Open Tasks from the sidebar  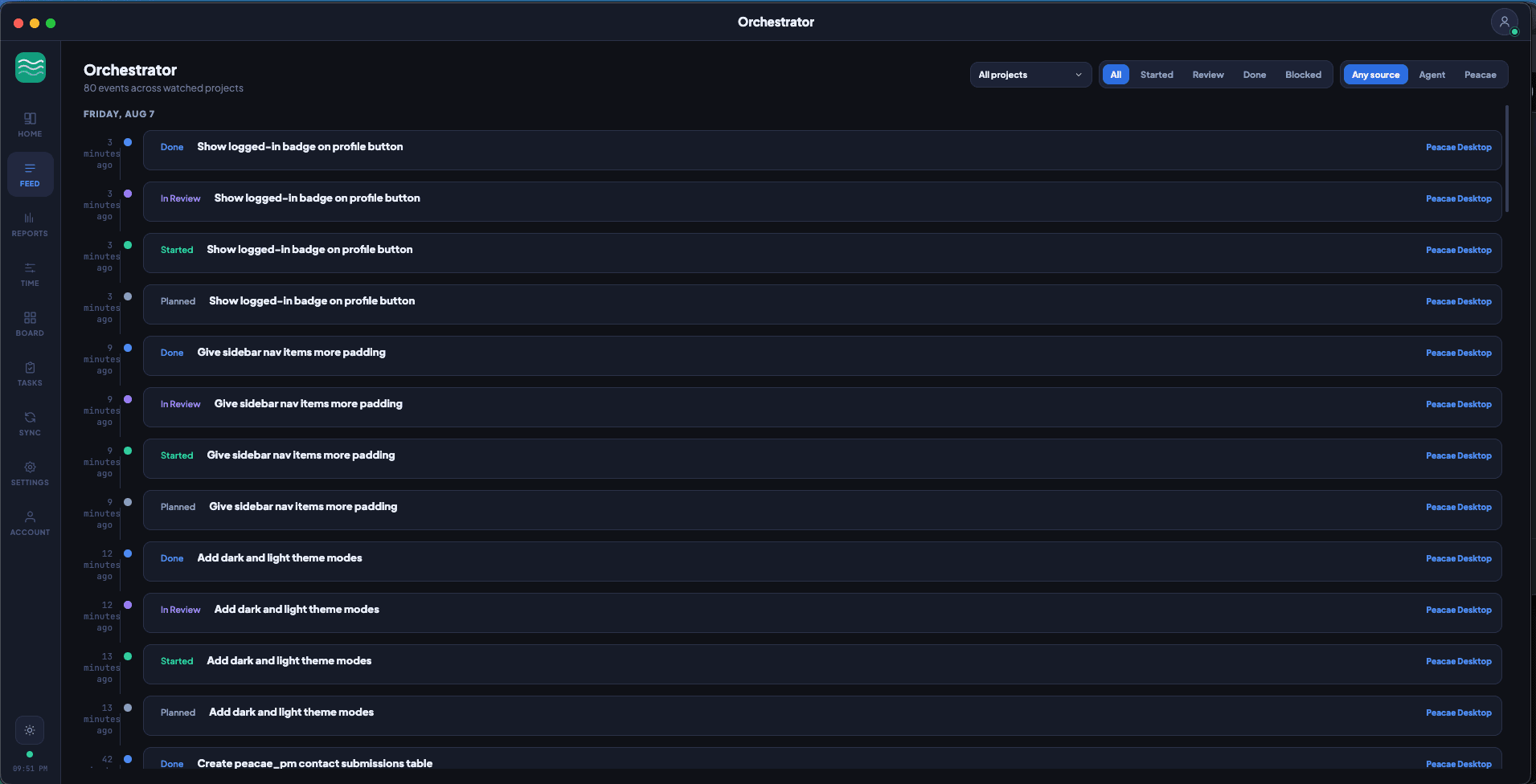coord(30,374)
